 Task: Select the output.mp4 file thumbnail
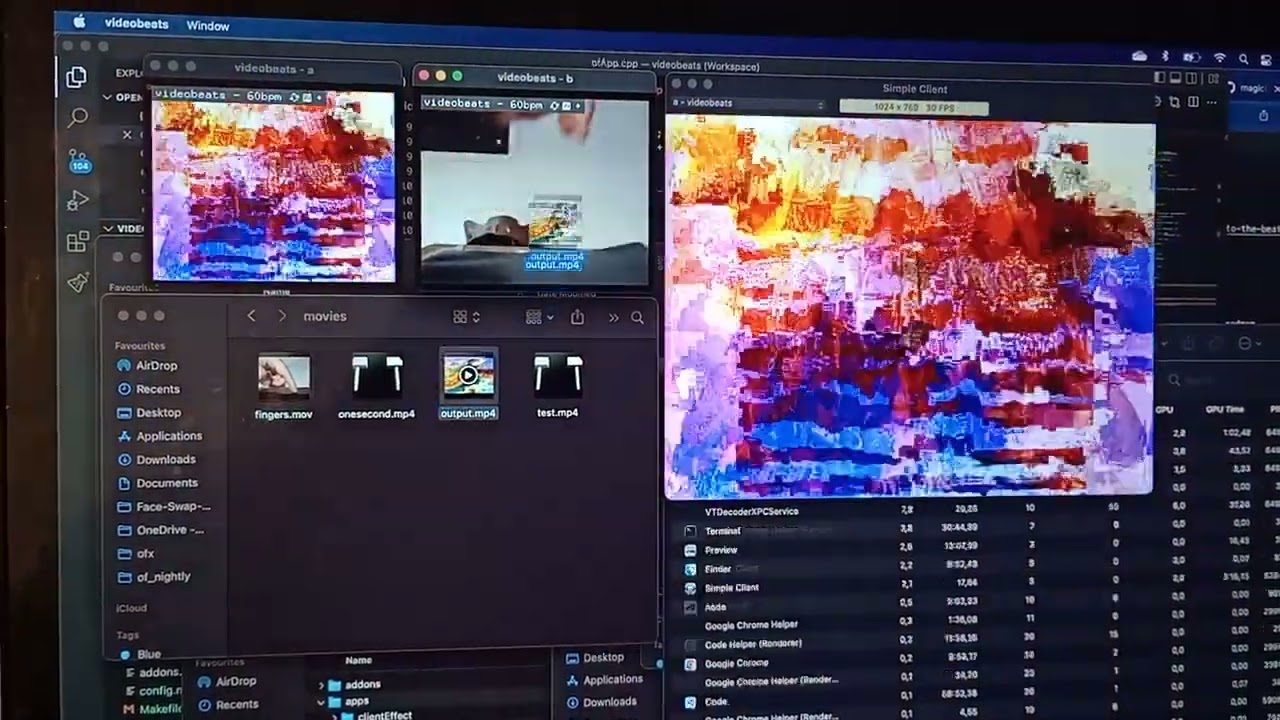[x=468, y=375]
